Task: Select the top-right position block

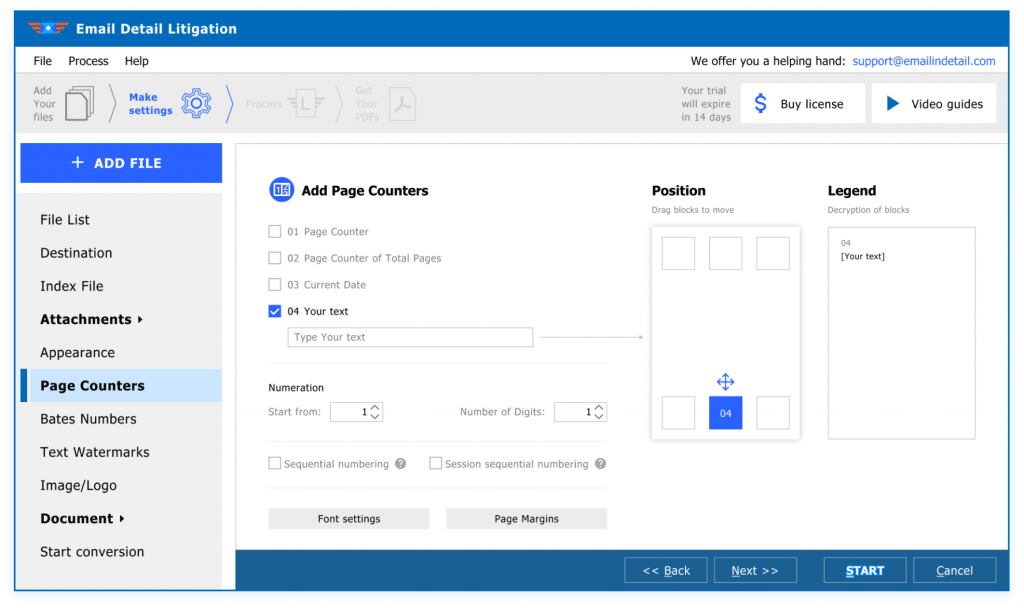Action: coord(773,253)
